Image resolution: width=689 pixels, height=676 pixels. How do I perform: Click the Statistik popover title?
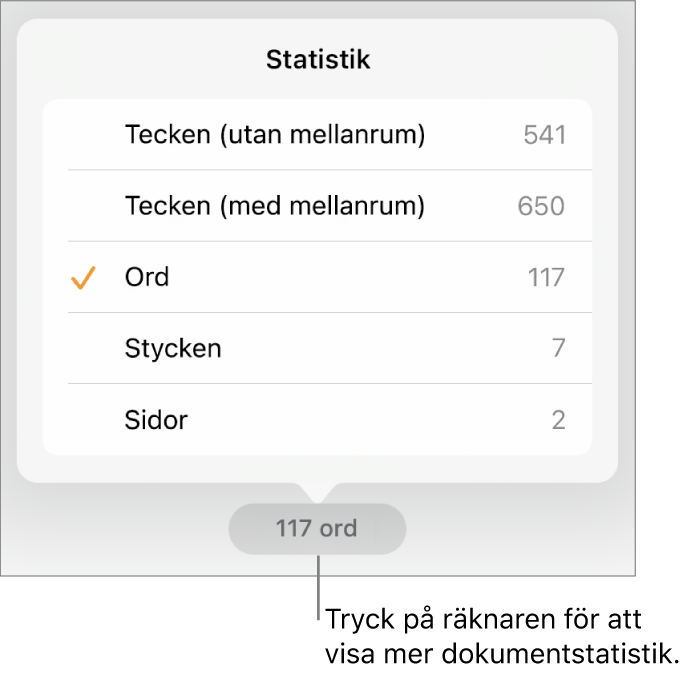318,60
